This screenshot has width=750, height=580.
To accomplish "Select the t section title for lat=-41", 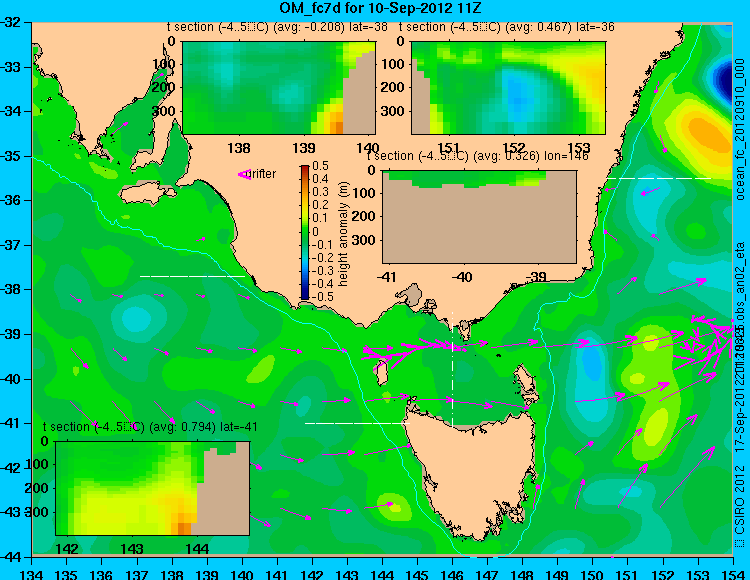I will (x=150, y=427).
